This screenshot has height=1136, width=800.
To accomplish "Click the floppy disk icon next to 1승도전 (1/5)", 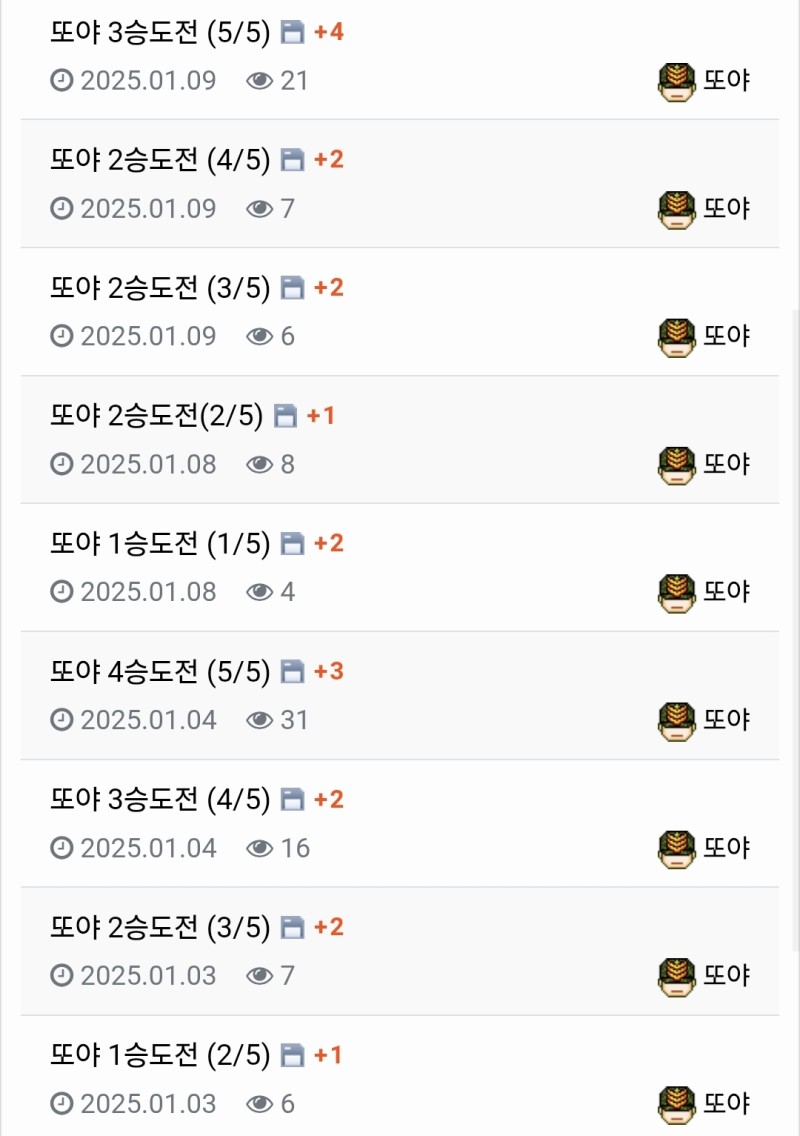I will [292, 544].
